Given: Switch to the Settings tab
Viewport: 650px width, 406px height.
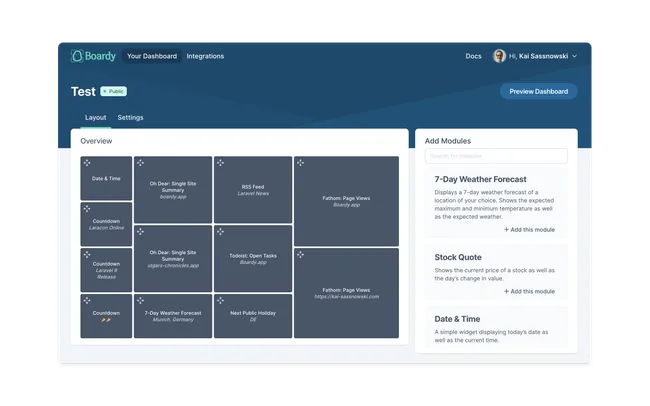Looking at the screenshot, I should (x=130, y=117).
